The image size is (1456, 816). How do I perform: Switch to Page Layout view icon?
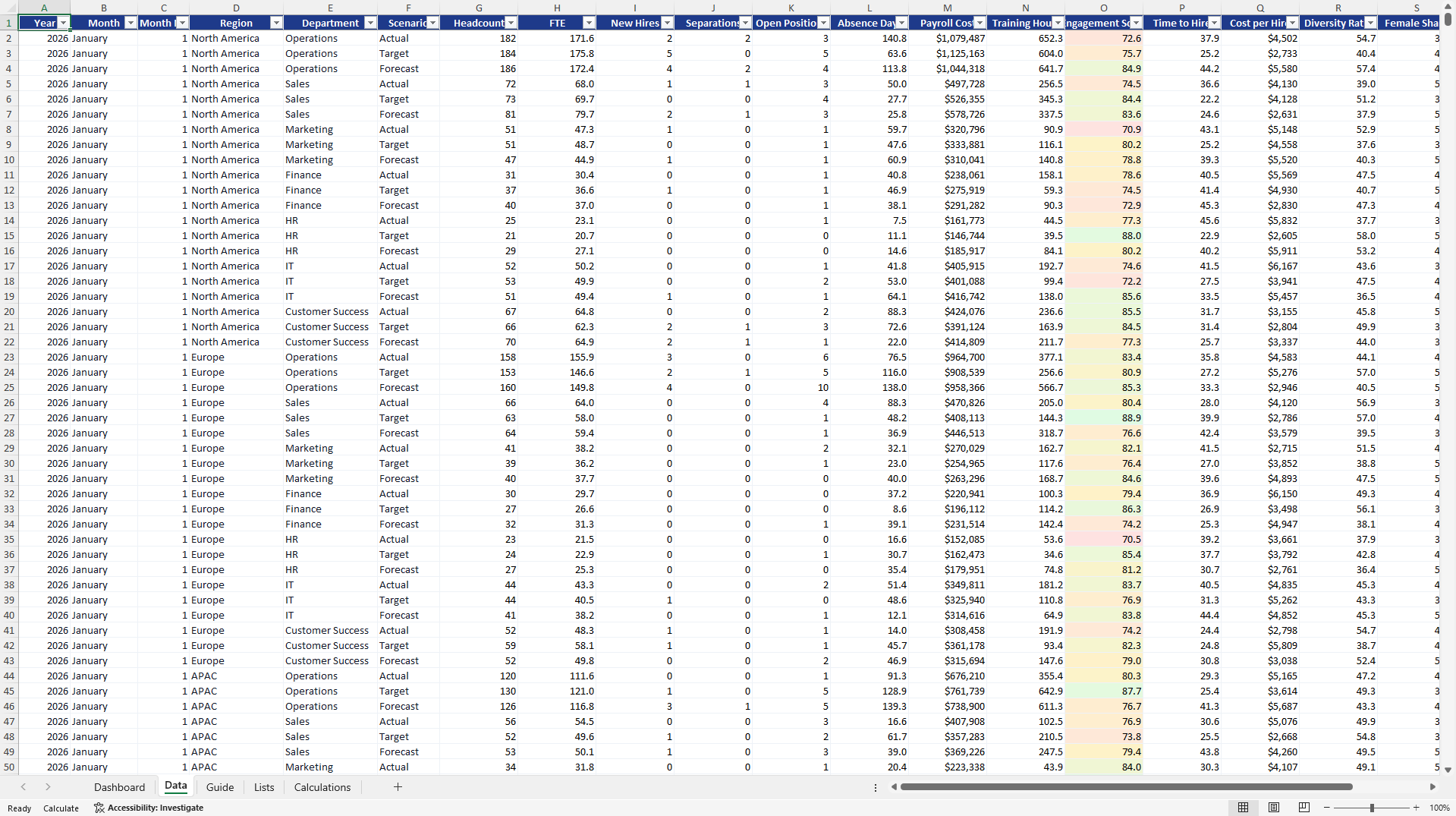(1274, 808)
